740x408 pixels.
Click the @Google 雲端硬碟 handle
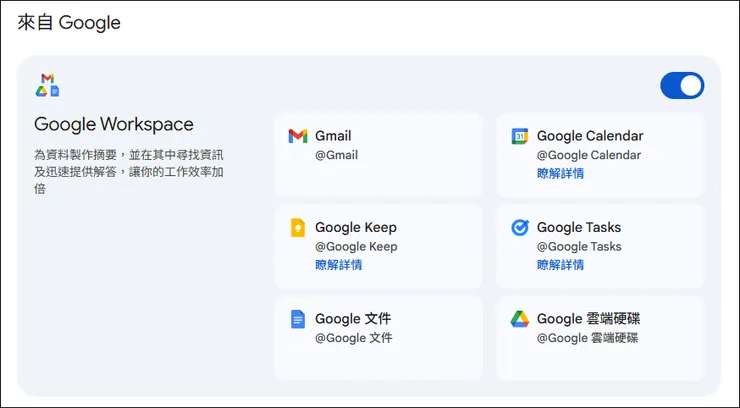pyautogui.click(x=588, y=338)
